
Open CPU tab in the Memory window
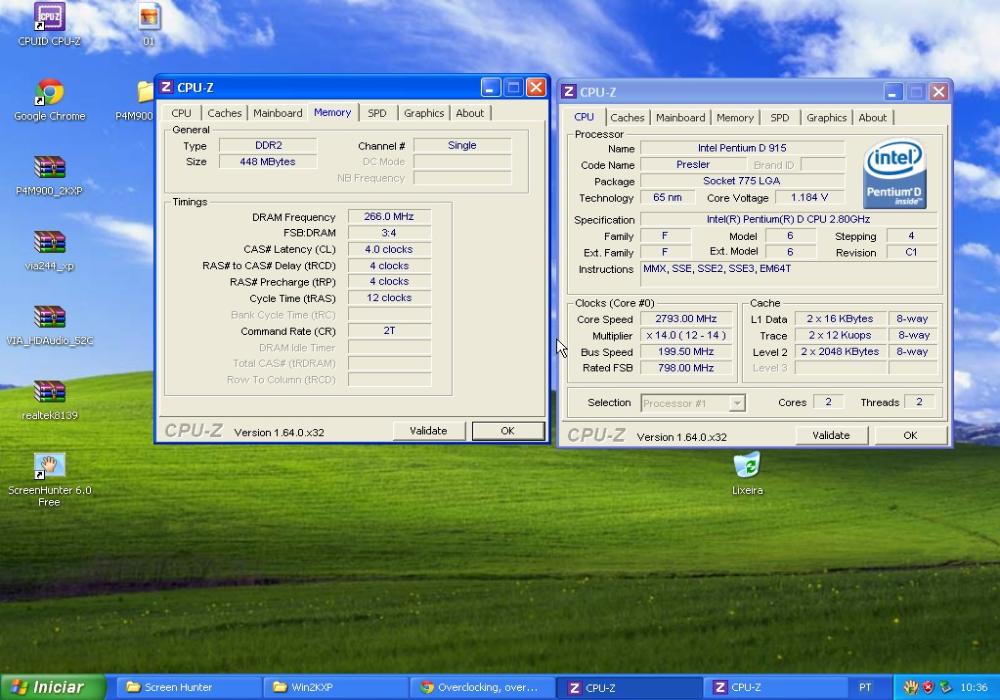point(181,113)
